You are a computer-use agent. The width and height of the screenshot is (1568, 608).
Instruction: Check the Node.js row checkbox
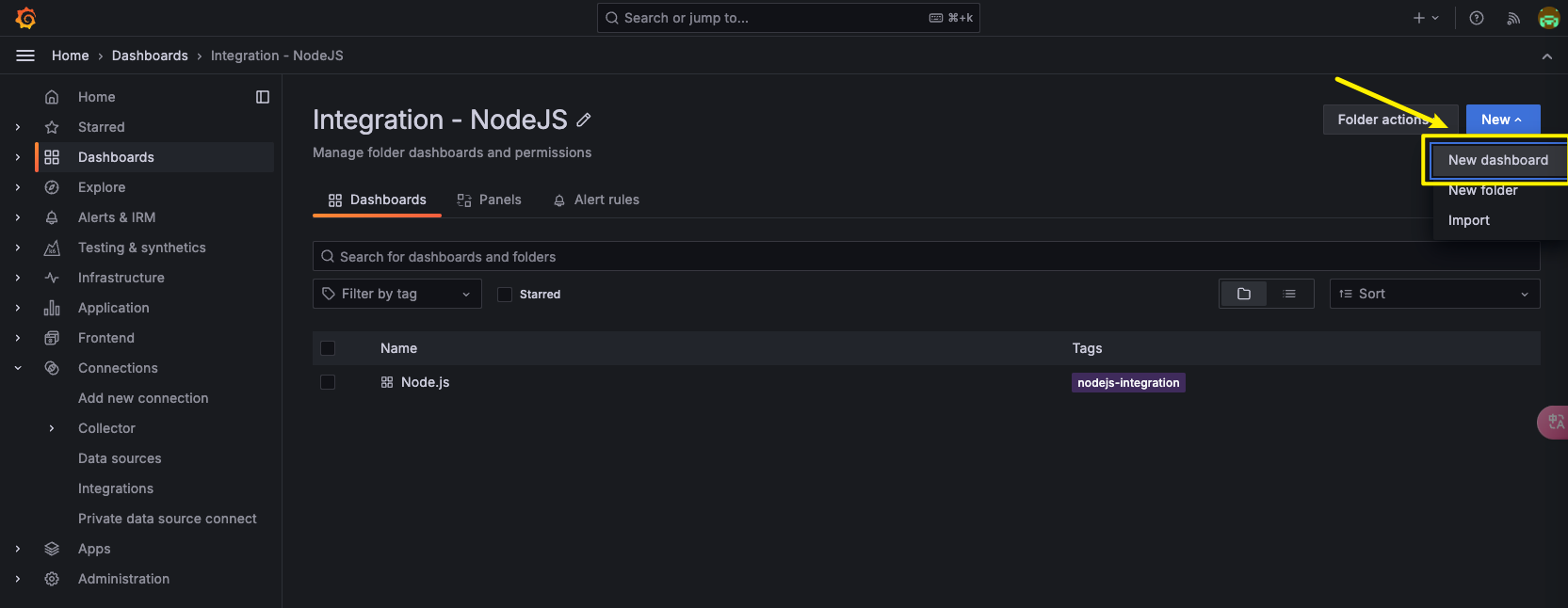pos(328,382)
